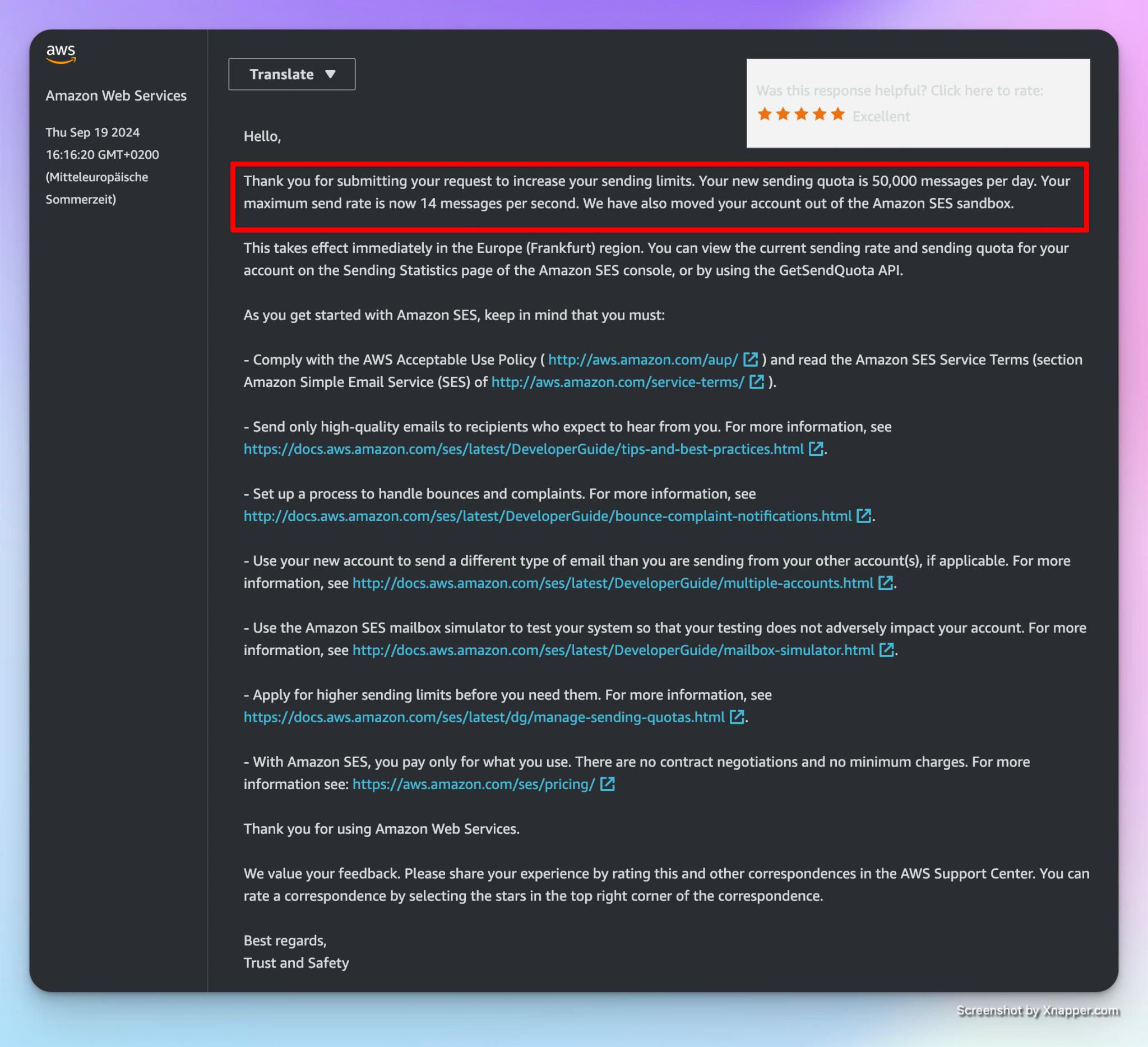
Task: Click external icon beside tips-and-best-practices link
Action: [816, 449]
